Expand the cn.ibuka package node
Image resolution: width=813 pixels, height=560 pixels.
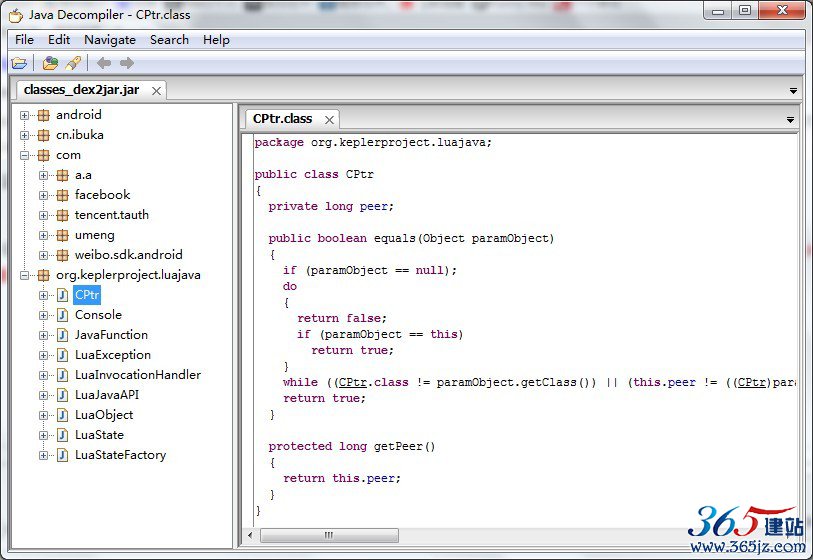click(x=24, y=135)
